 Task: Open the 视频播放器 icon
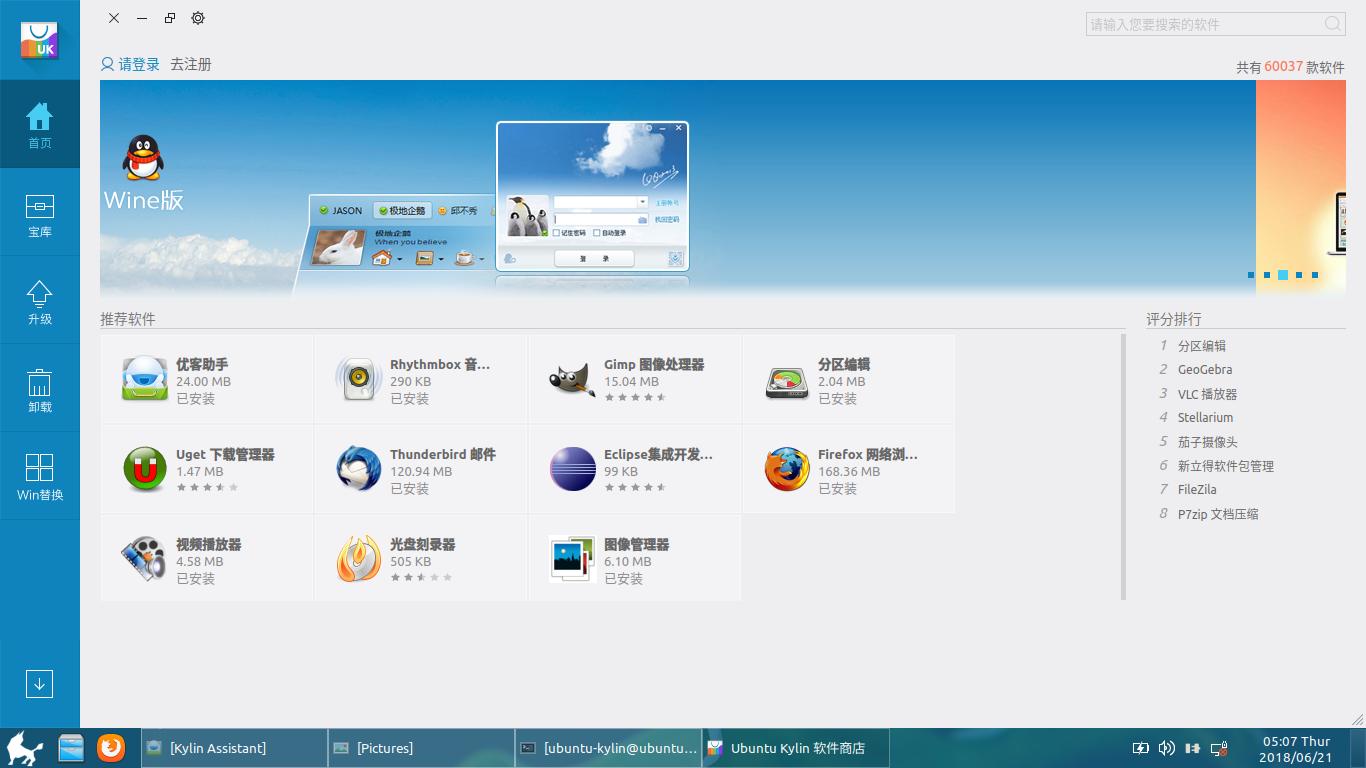pos(145,559)
